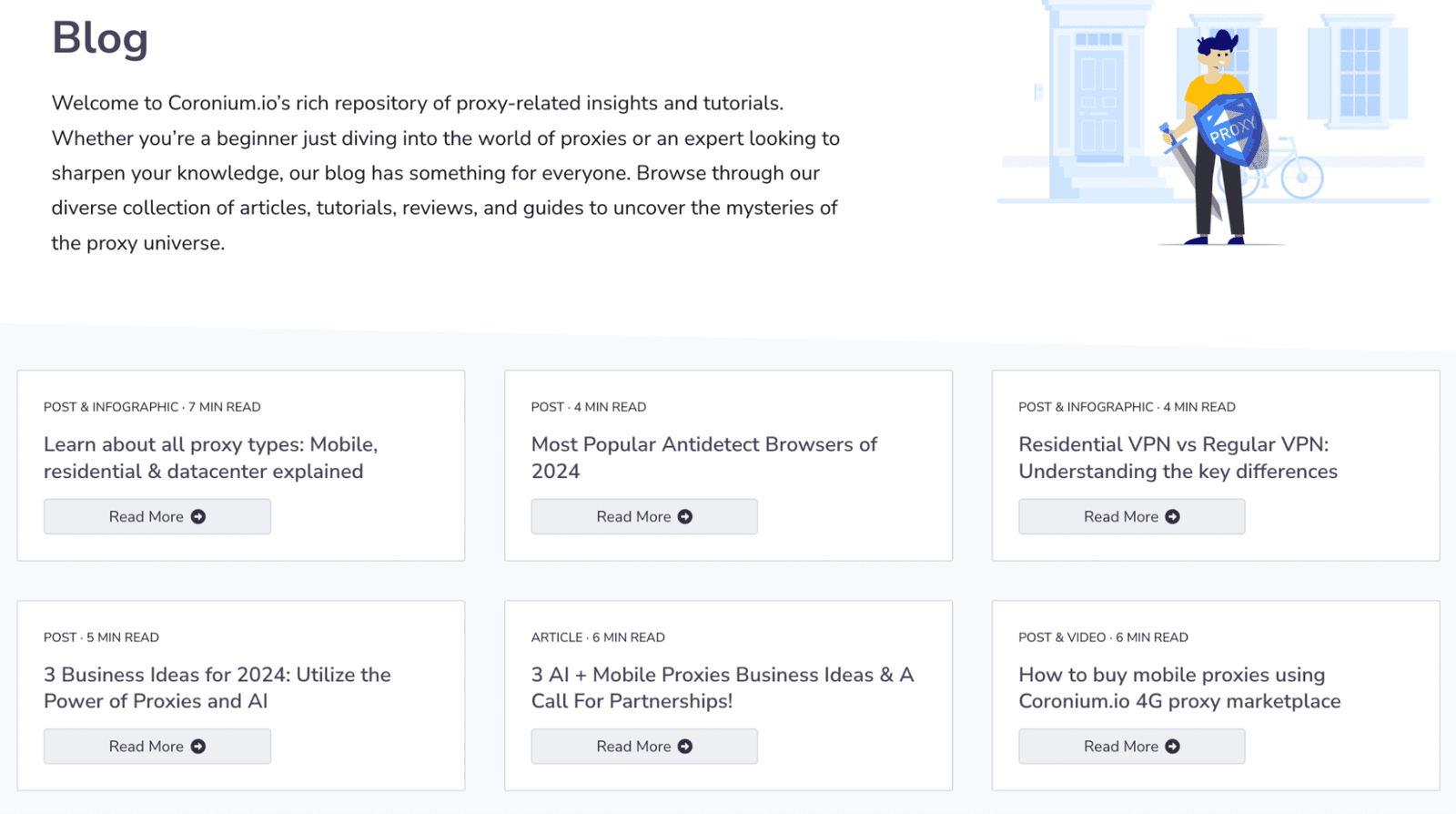Click title '3 AI + Mobile Proxies Business Ideas'
This screenshot has width=1456, height=814.
723,687
